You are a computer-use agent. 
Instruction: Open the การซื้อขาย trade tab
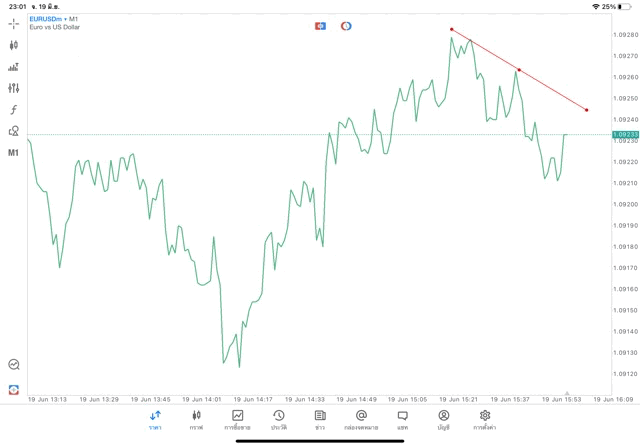[x=237, y=420]
